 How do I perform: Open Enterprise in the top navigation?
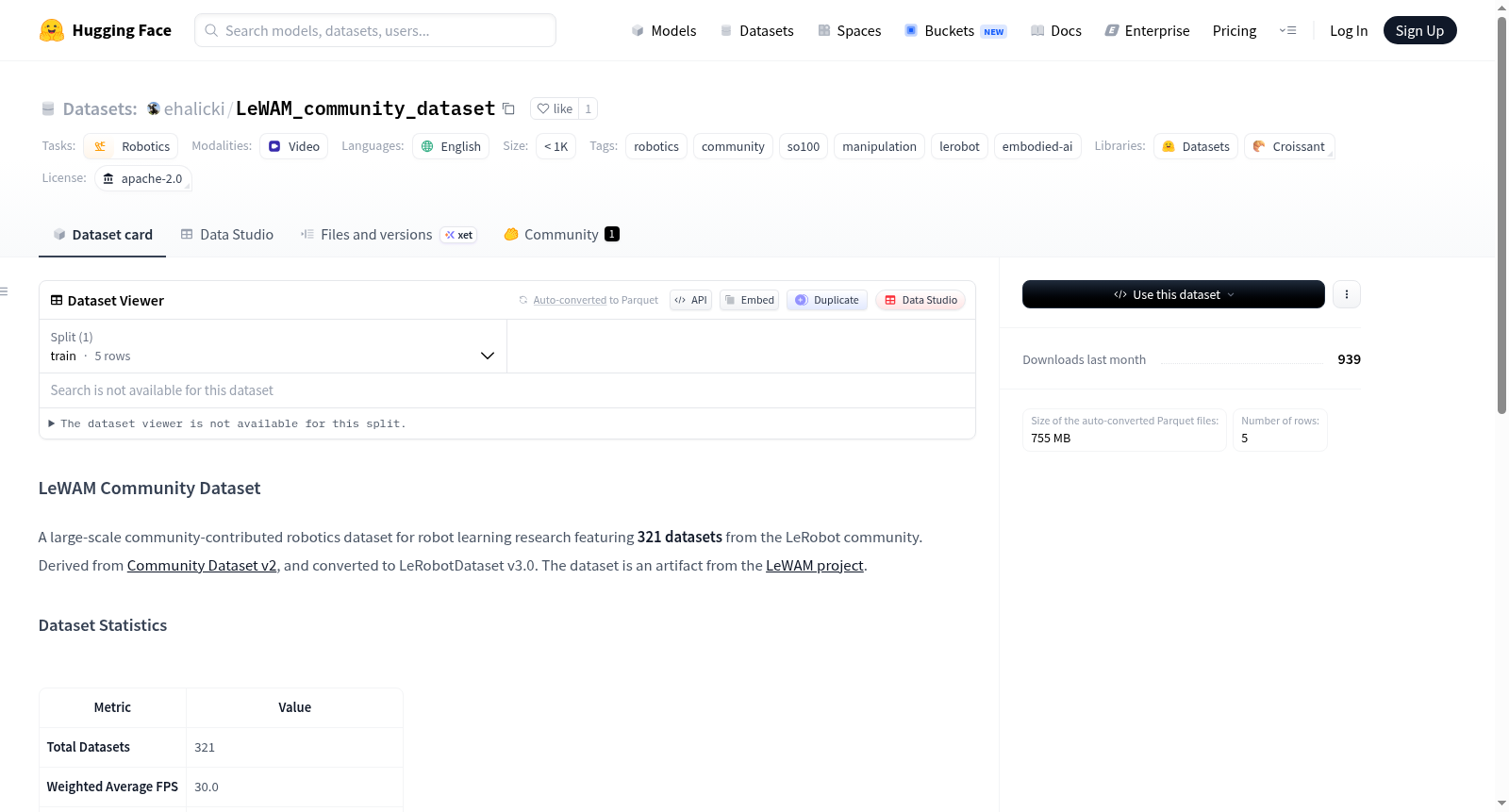coord(1147,30)
